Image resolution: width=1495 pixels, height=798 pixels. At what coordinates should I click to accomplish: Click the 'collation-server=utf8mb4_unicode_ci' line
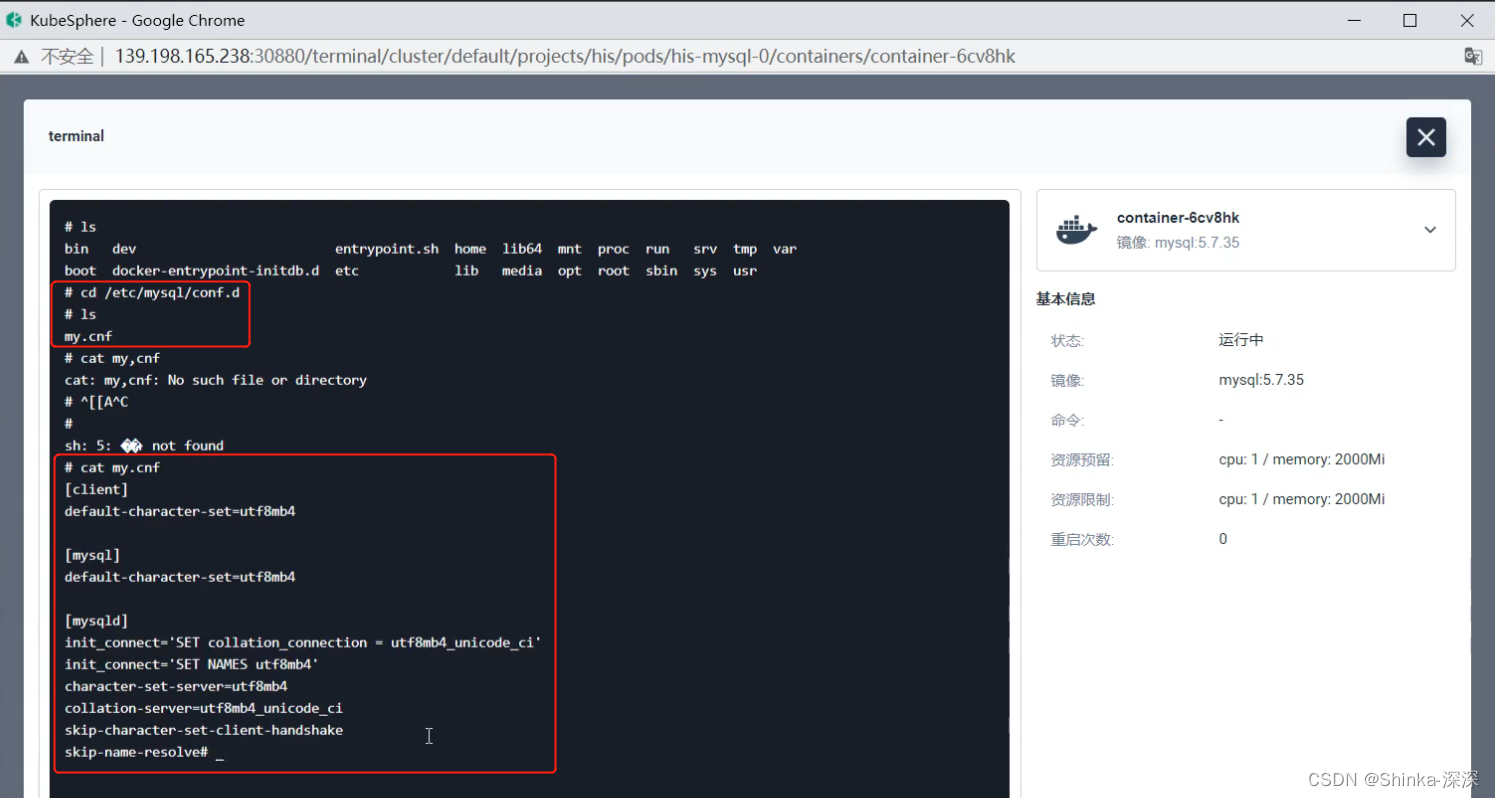[204, 709]
